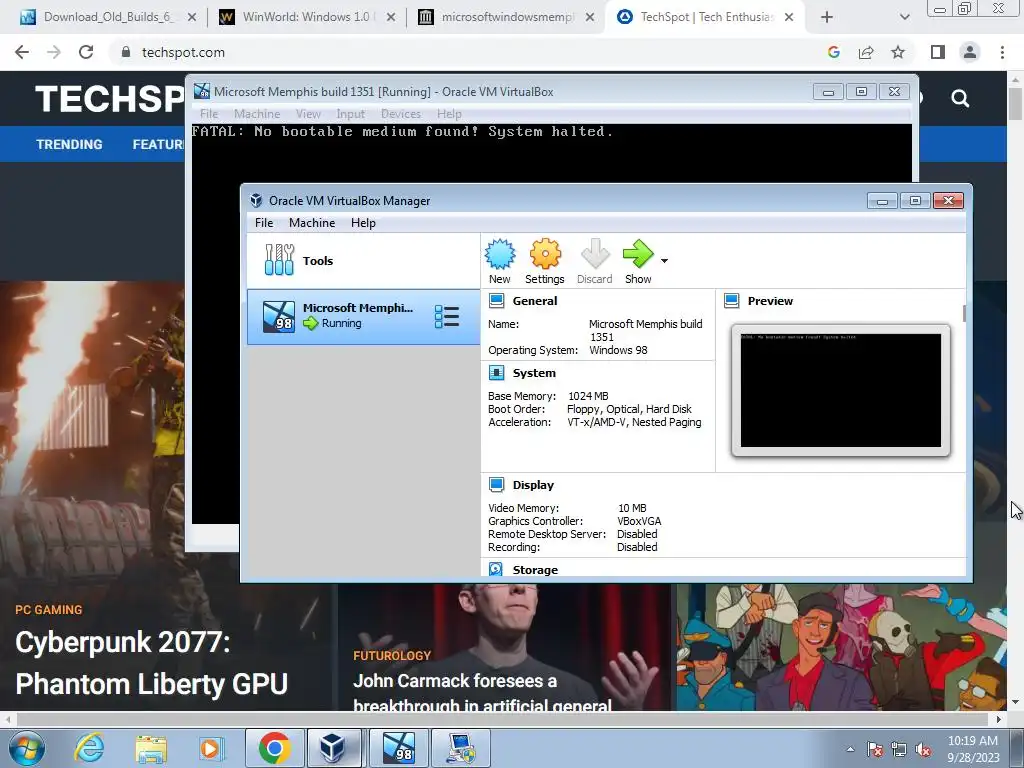The height and width of the screenshot is (768, 1024).
Task: Open Help menu in Memphis VM window
Action: 449,114
